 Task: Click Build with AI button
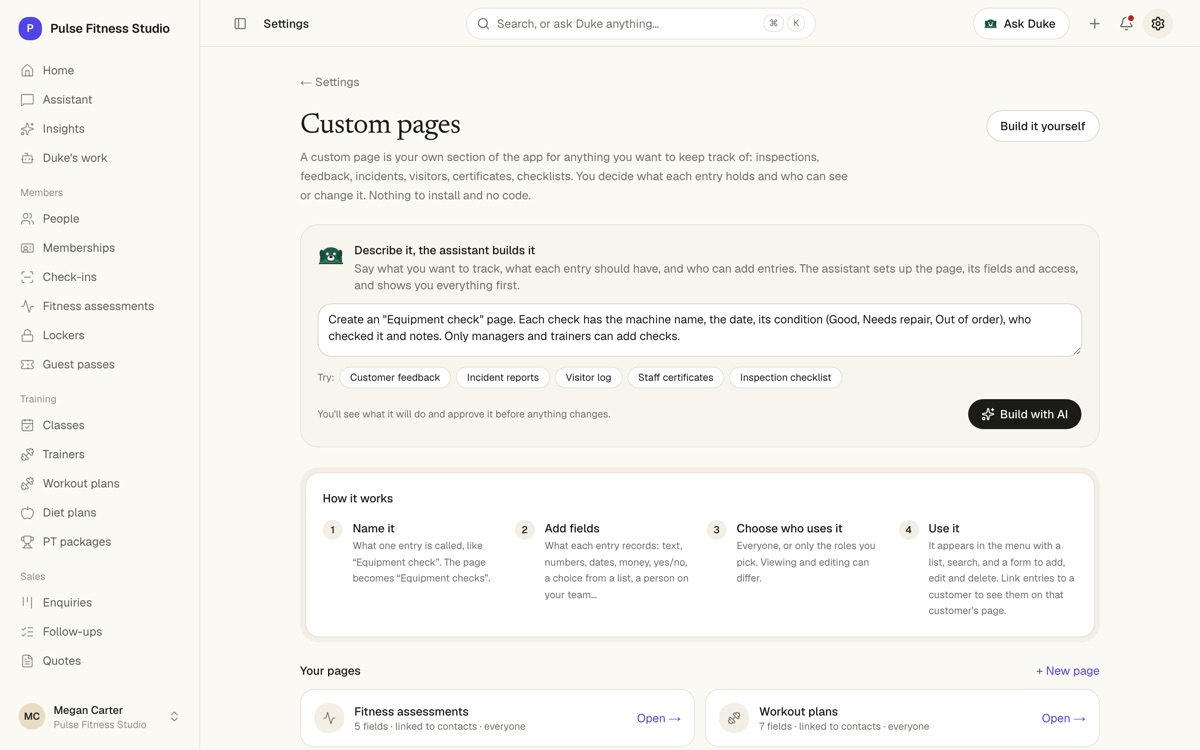click(x=1024, y=414)
